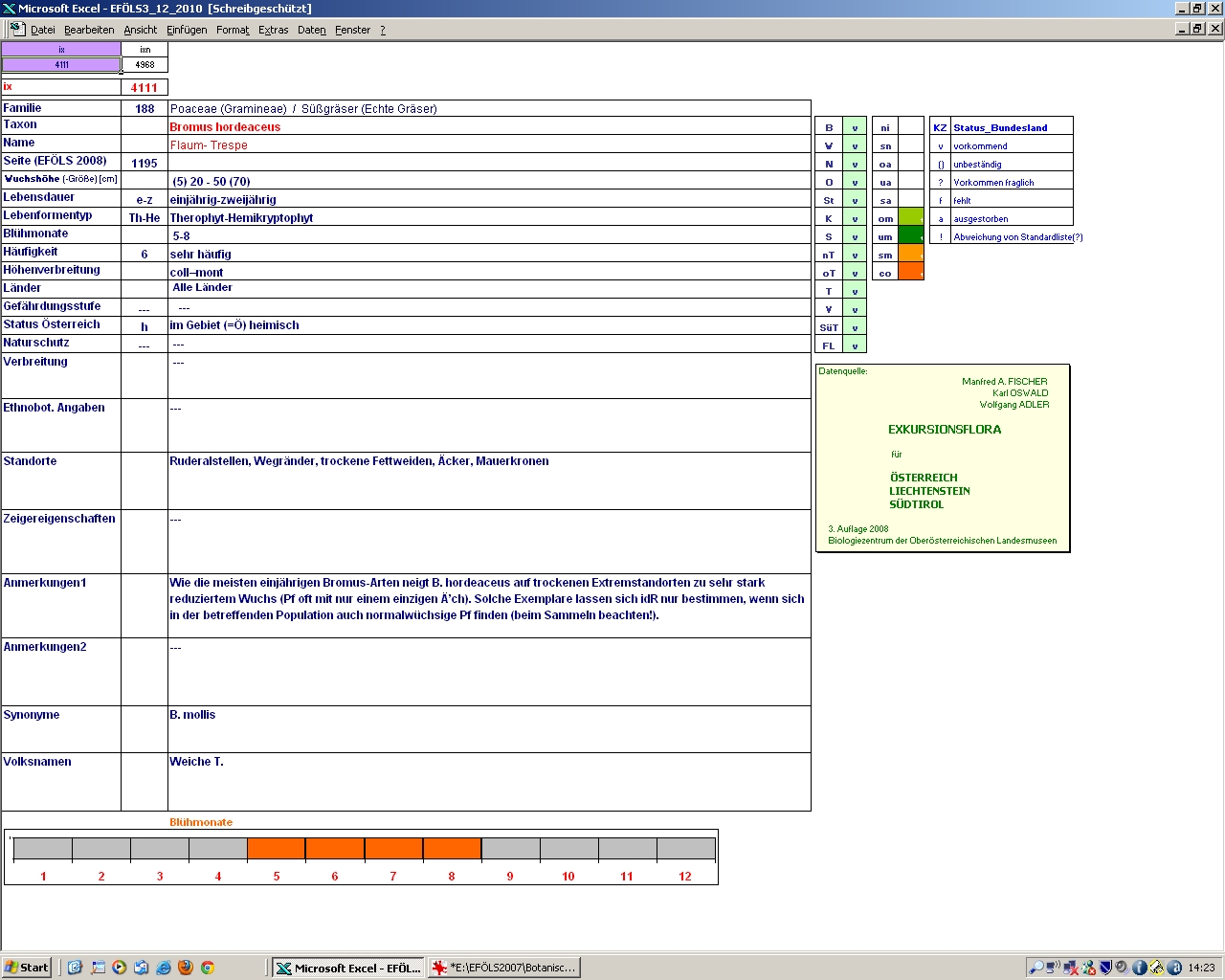Click the purple index input cell 4111

click(61, 65)
